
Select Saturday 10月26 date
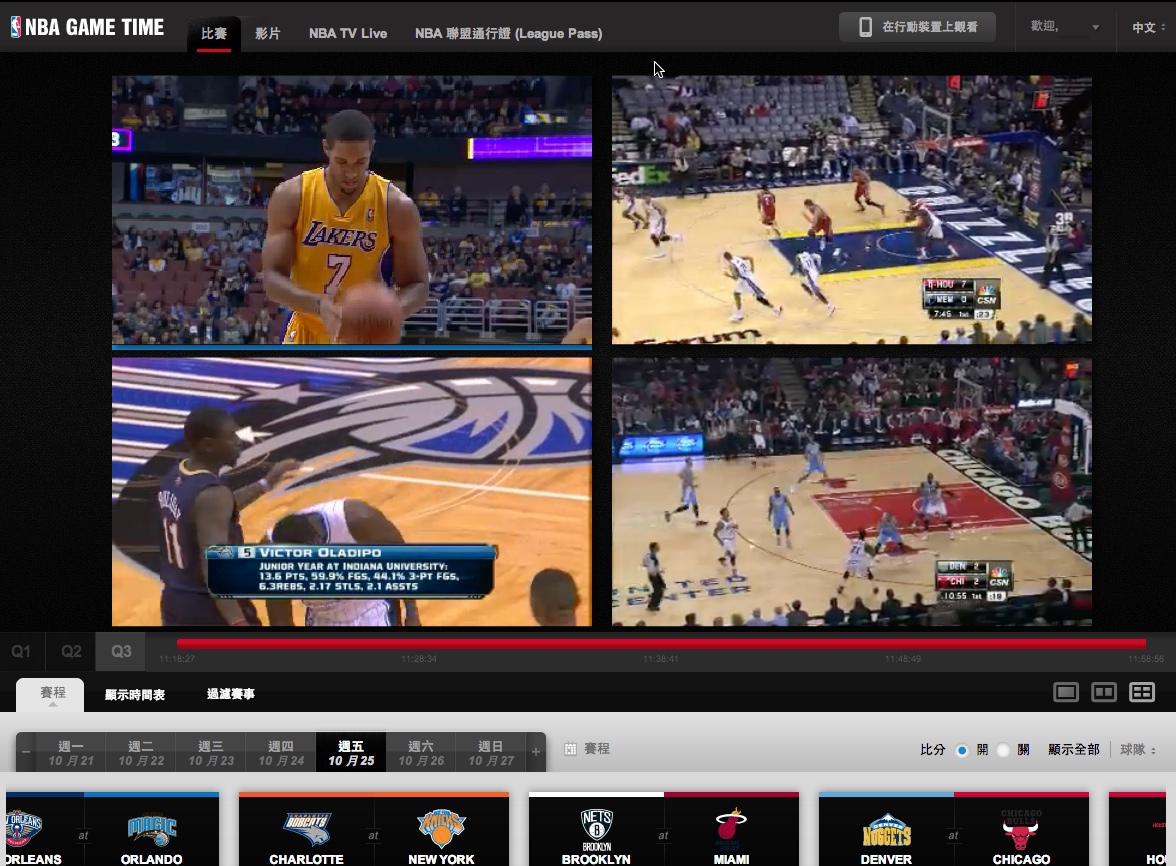click(x=421, y=753)
